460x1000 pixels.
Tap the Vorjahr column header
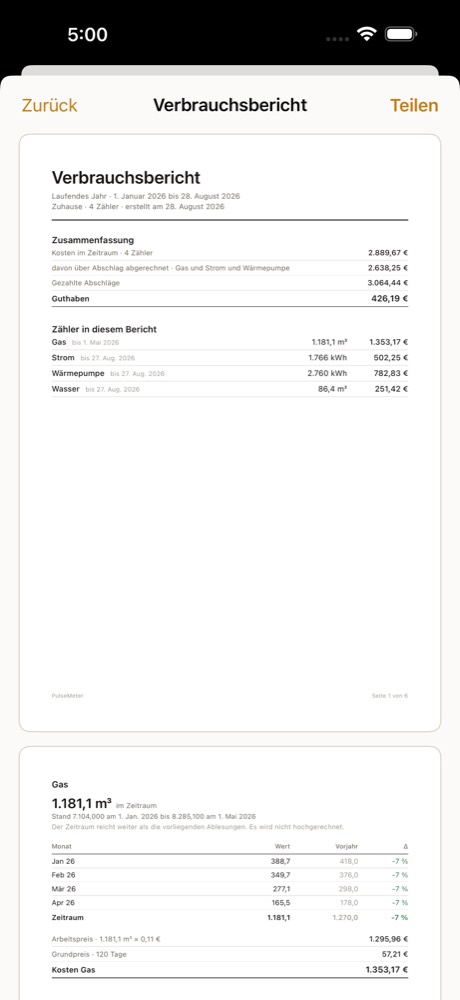point(346,846)
